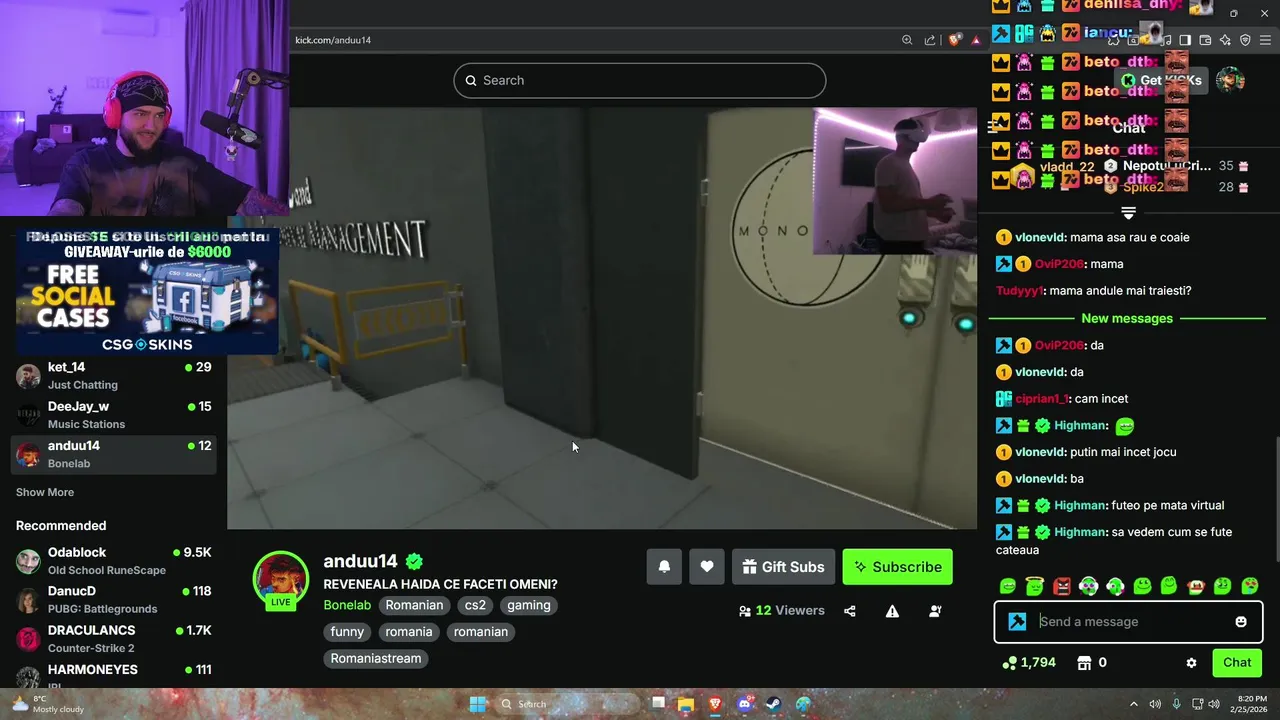
Task: Open the Gift Subs dialog
Action: tap(783, 567)
